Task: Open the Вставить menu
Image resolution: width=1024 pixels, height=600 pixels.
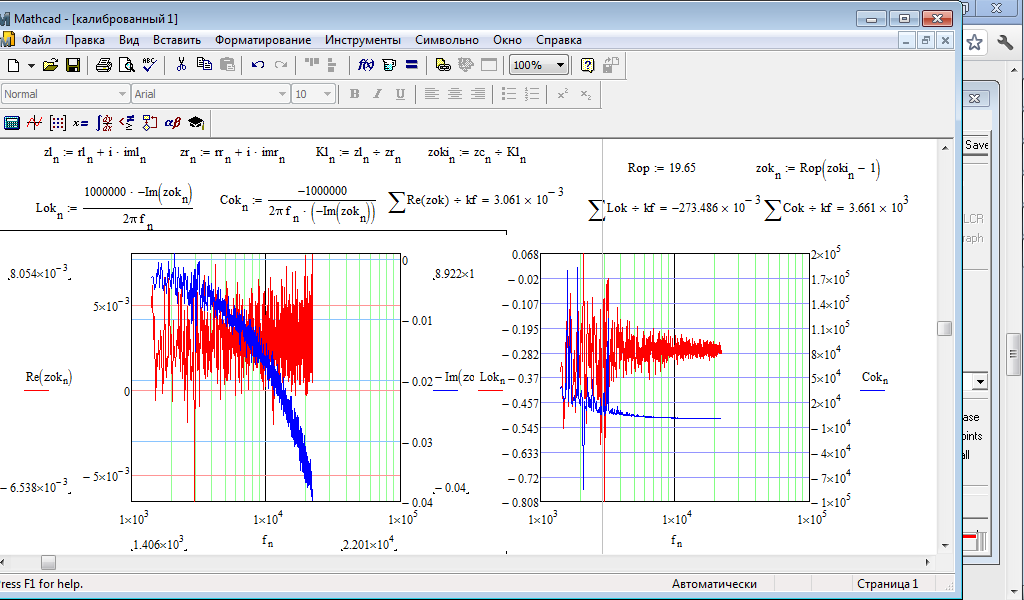Action: click(176, 40)
